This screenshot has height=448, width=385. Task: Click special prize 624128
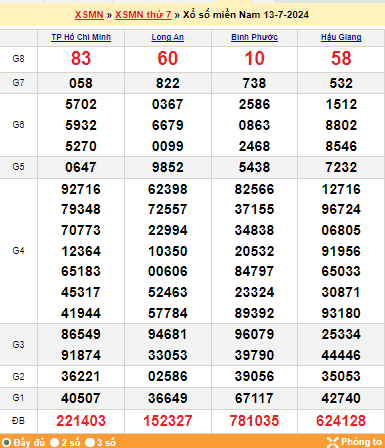point(341,421)
